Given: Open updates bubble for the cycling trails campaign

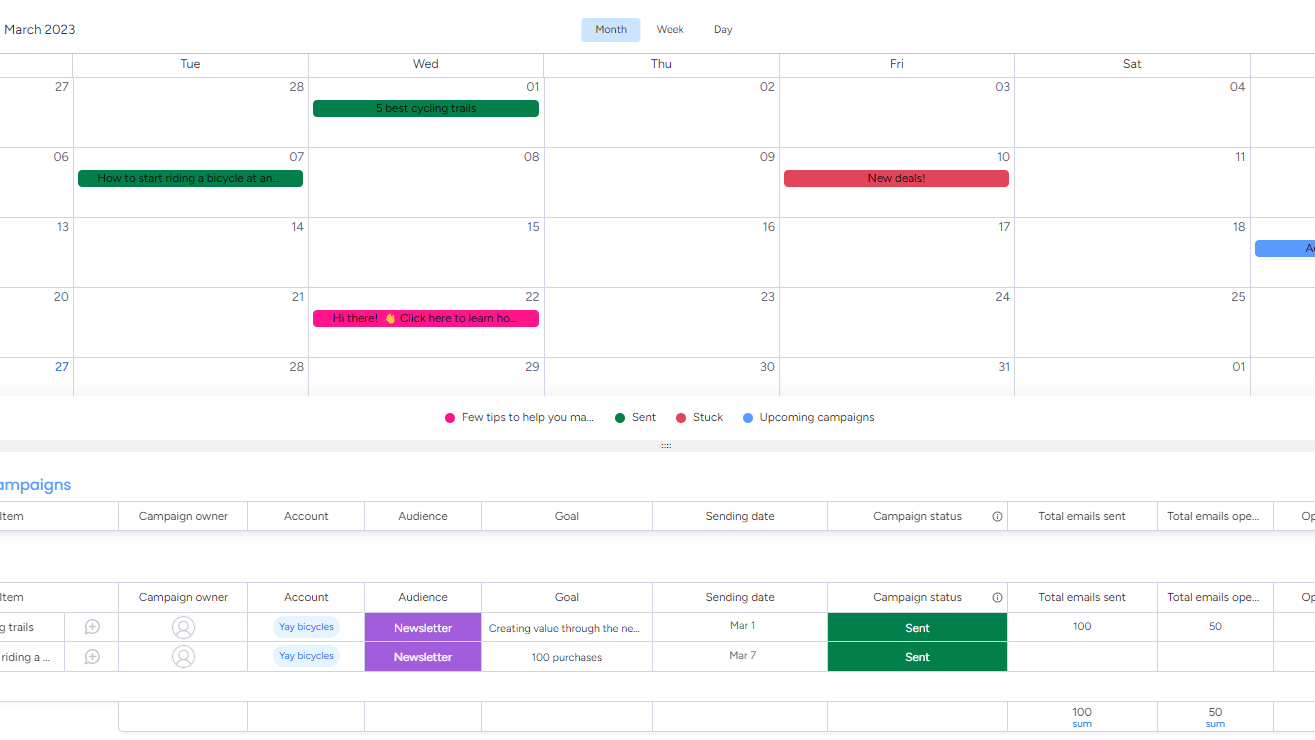Looking at the screenshot, I should click(x=91, y=627).
